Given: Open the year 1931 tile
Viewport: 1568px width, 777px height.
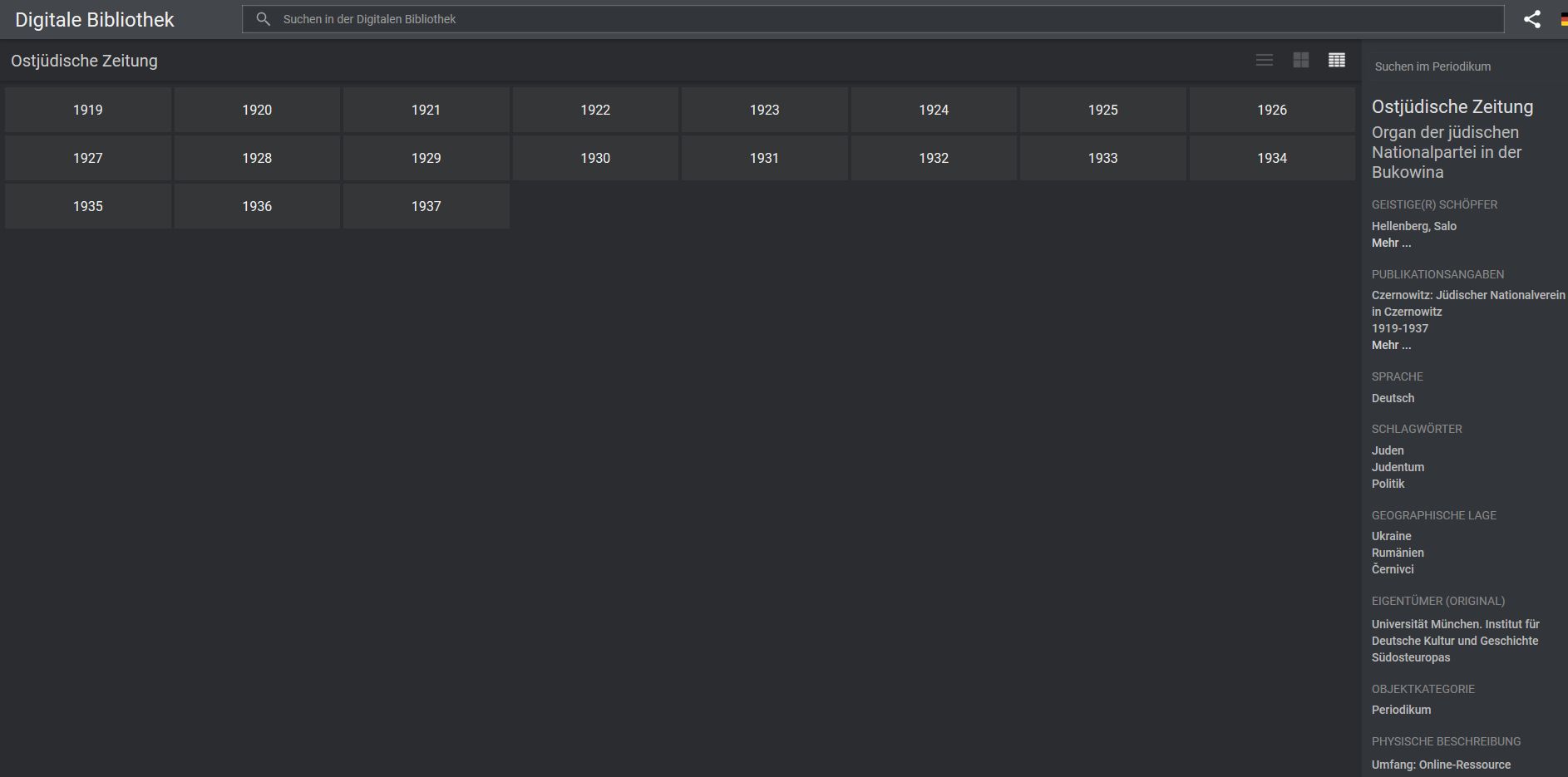Looking at the screenshot, I should point(765,158).
